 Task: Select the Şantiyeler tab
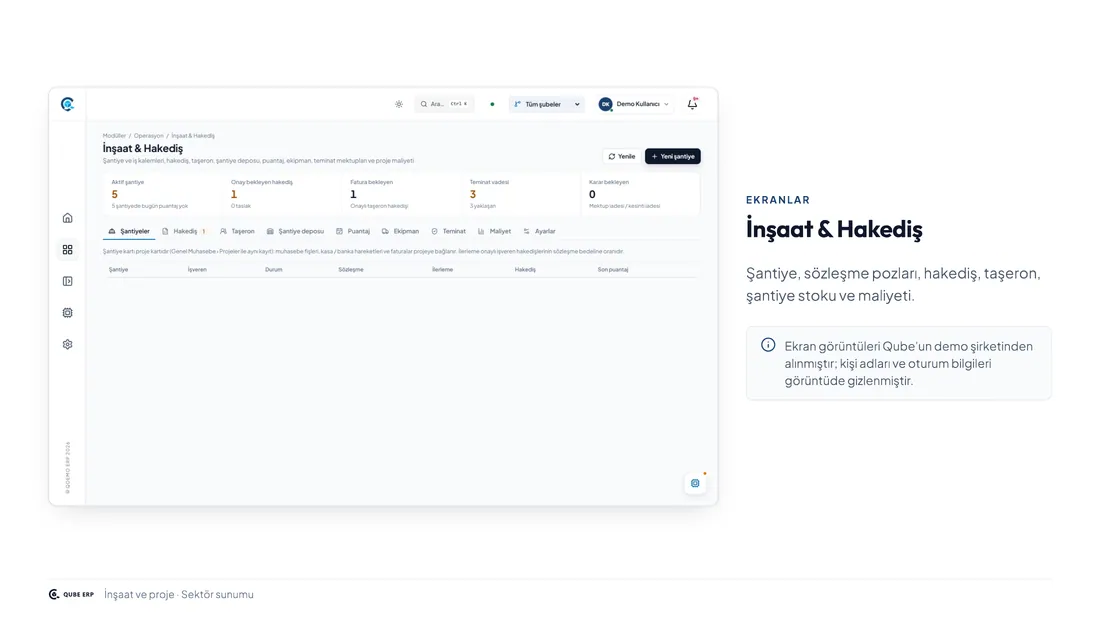pyautogui.click(x=129, y=231)
